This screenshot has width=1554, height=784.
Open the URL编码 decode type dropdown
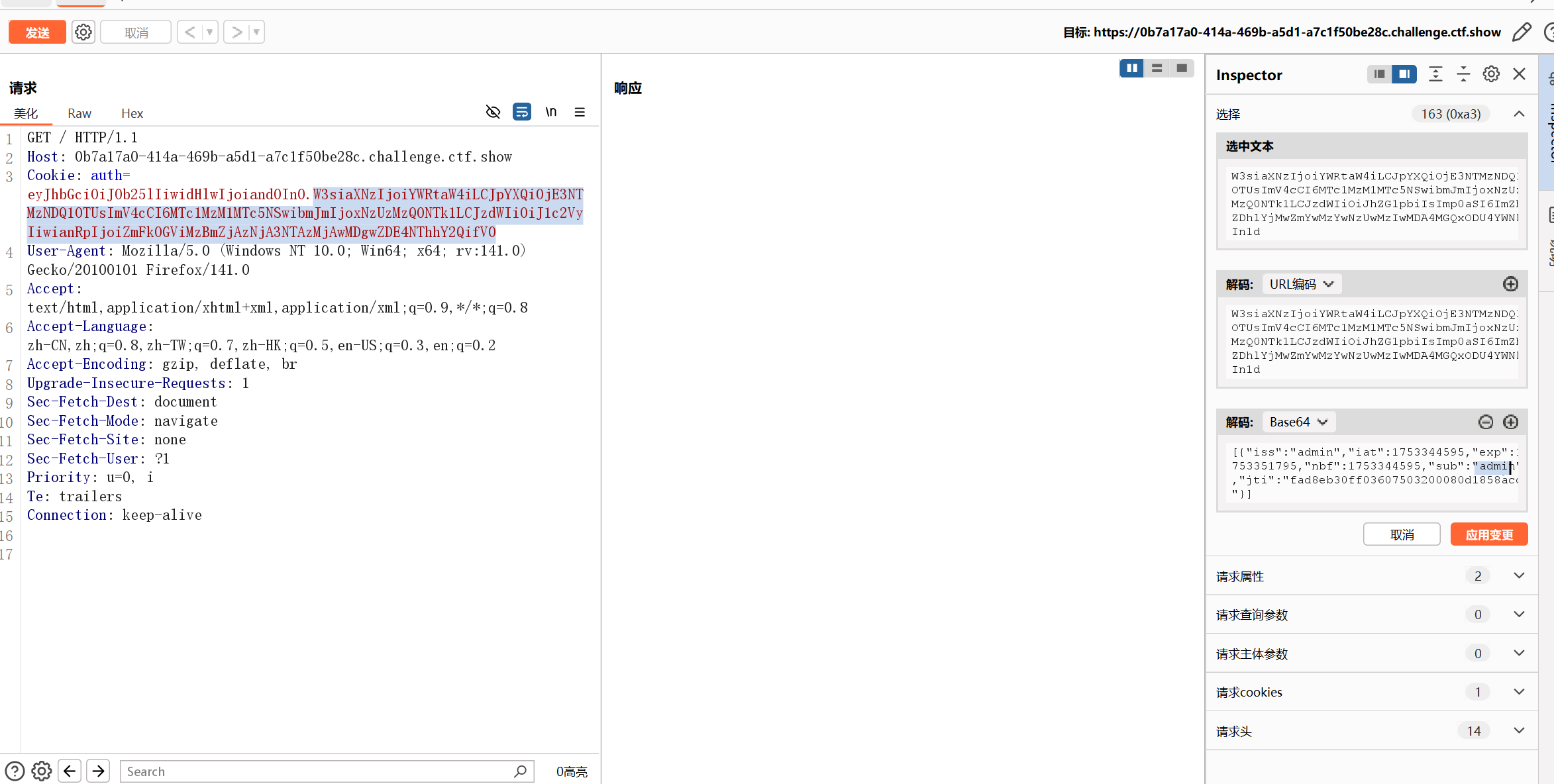pos(1301,284)
